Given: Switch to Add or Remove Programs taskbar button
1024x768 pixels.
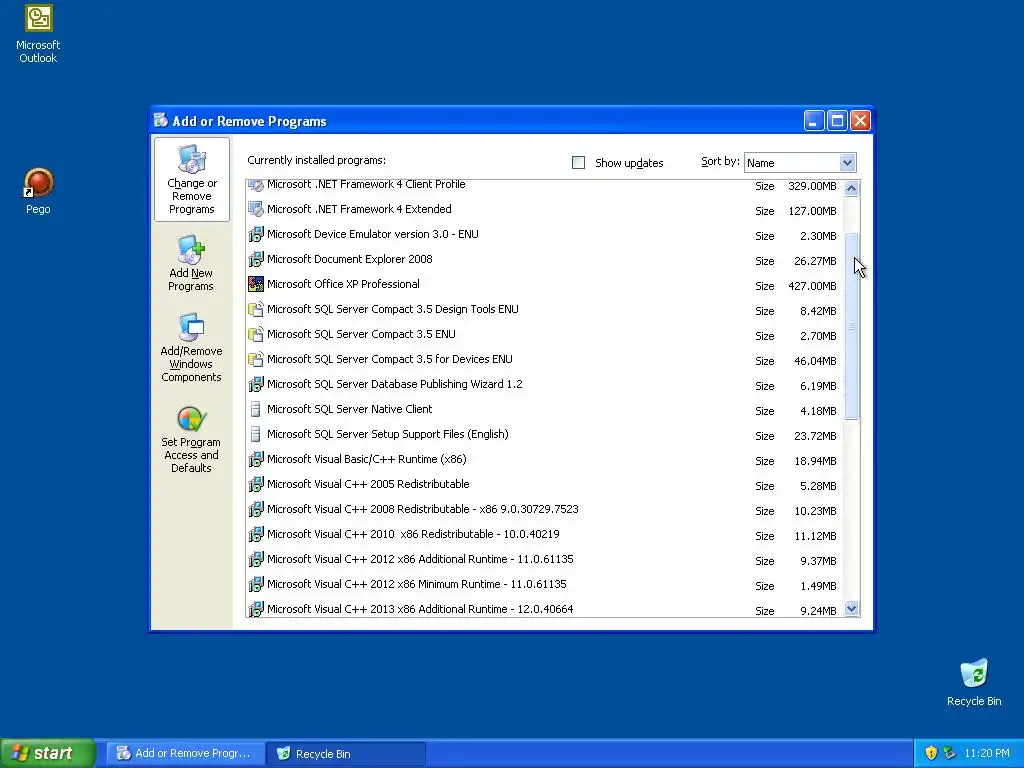Looking at the screenshot, I should click(x=186, y=754).
